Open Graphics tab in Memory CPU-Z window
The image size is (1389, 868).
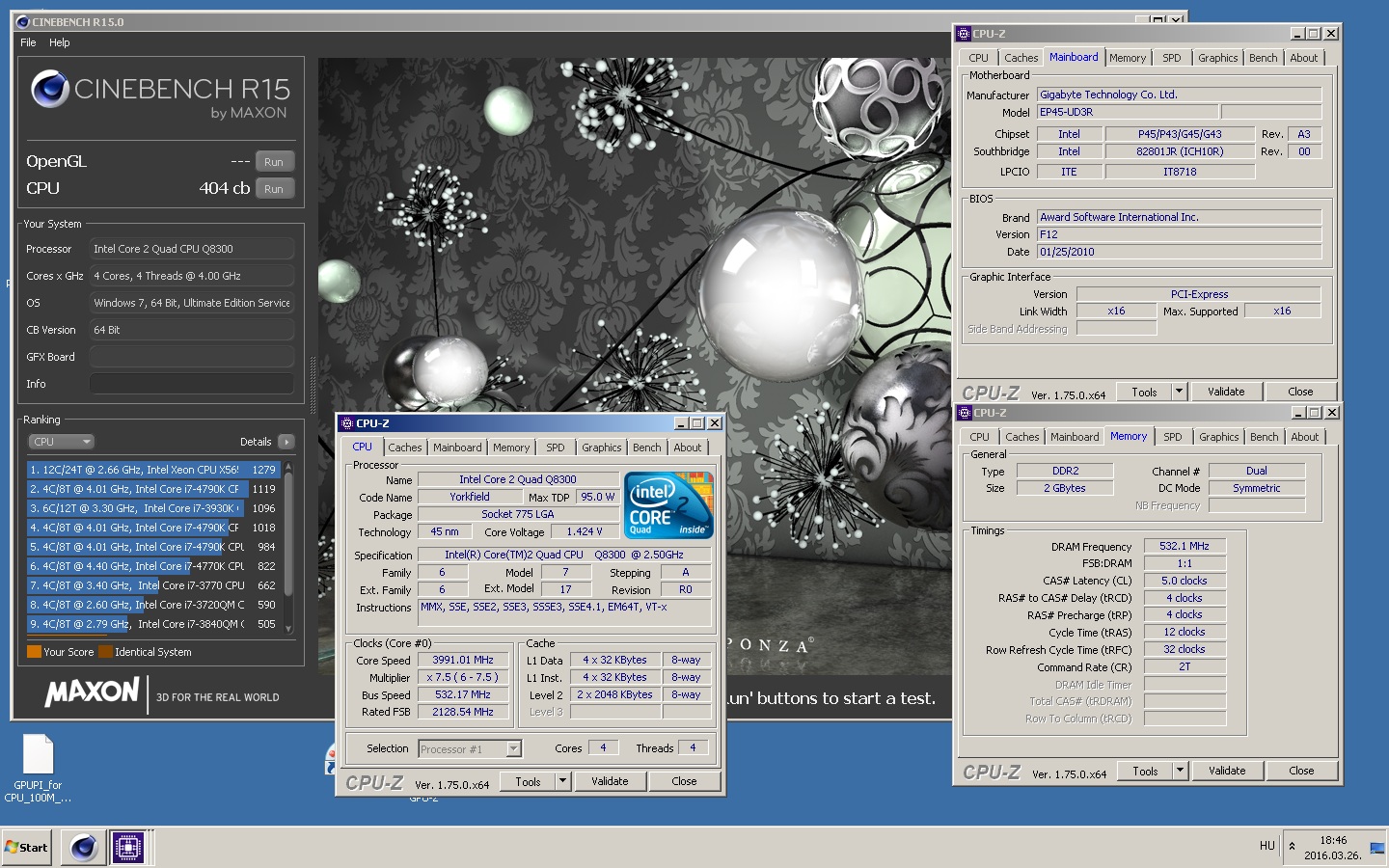[1219, 437]
